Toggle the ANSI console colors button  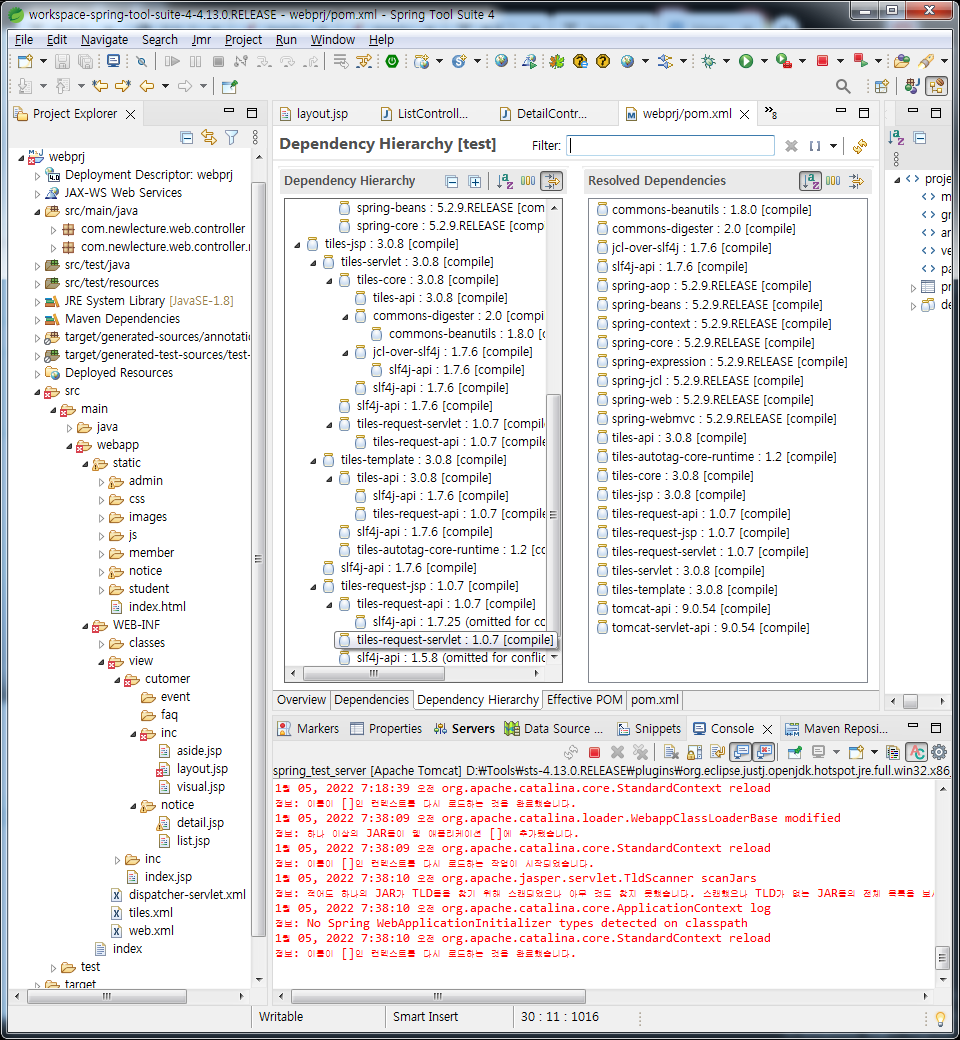pyautogui.click(x=917, y=752)
